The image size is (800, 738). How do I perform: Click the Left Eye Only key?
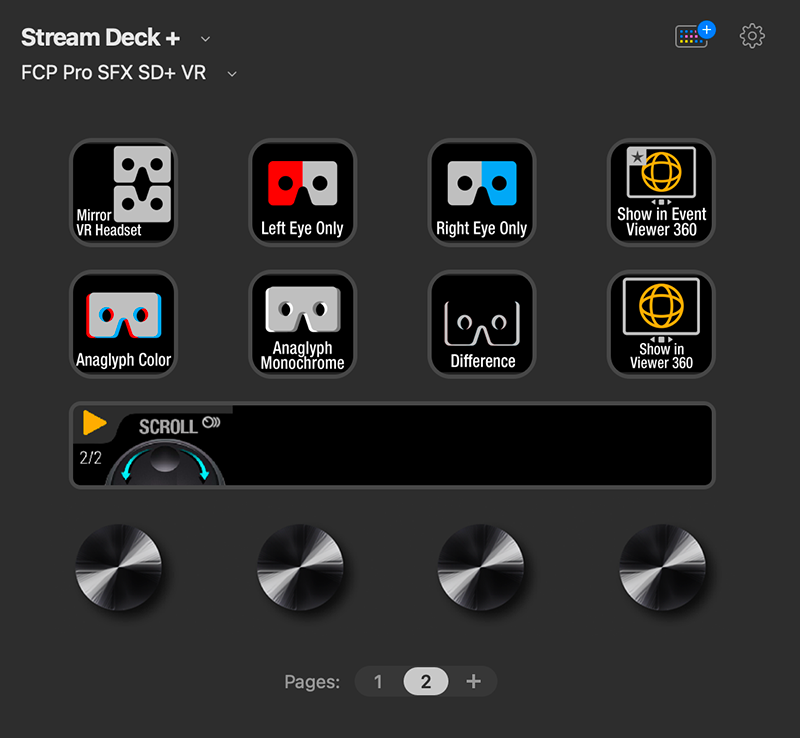point(302,192)
